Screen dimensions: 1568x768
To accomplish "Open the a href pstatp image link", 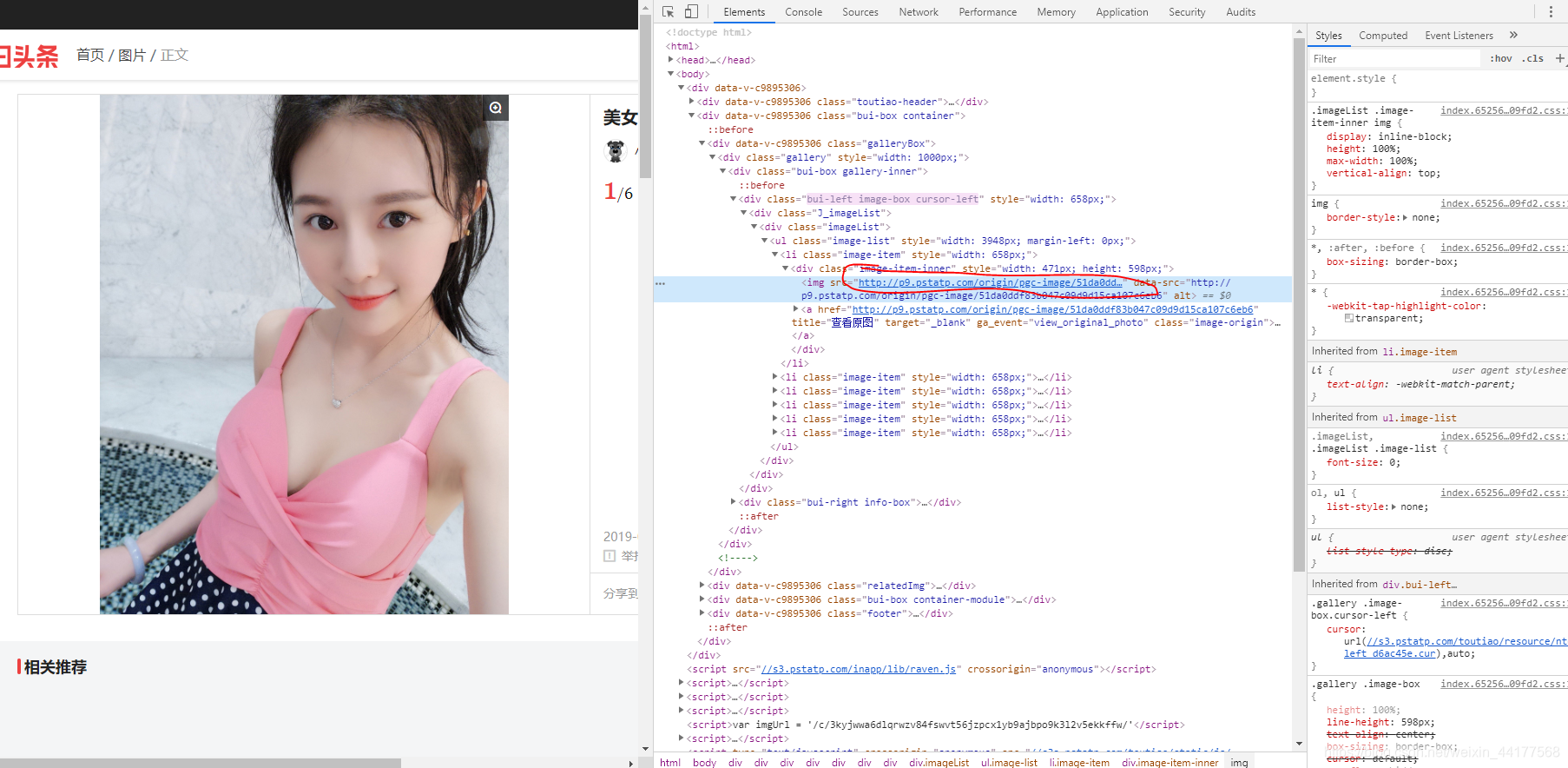I will click(x=1052, y=309).
